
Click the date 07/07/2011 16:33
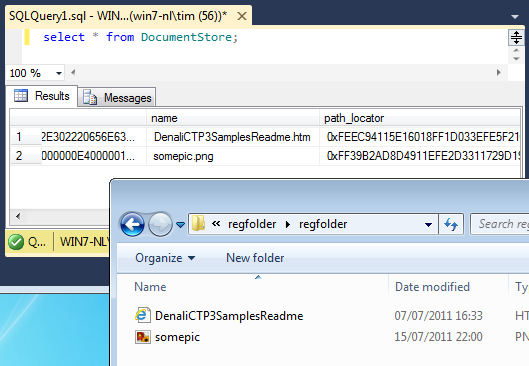click(438, 316)
